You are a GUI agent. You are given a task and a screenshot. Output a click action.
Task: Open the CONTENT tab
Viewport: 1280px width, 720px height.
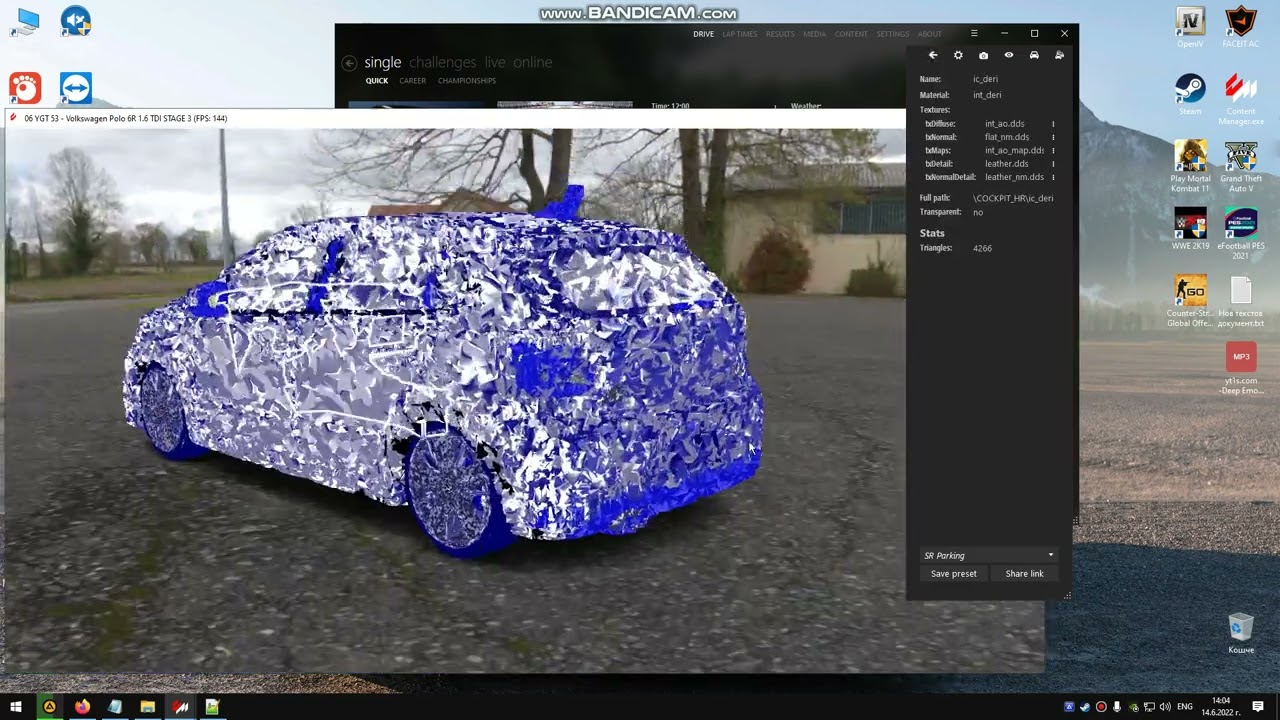click(x=851, y=34)
